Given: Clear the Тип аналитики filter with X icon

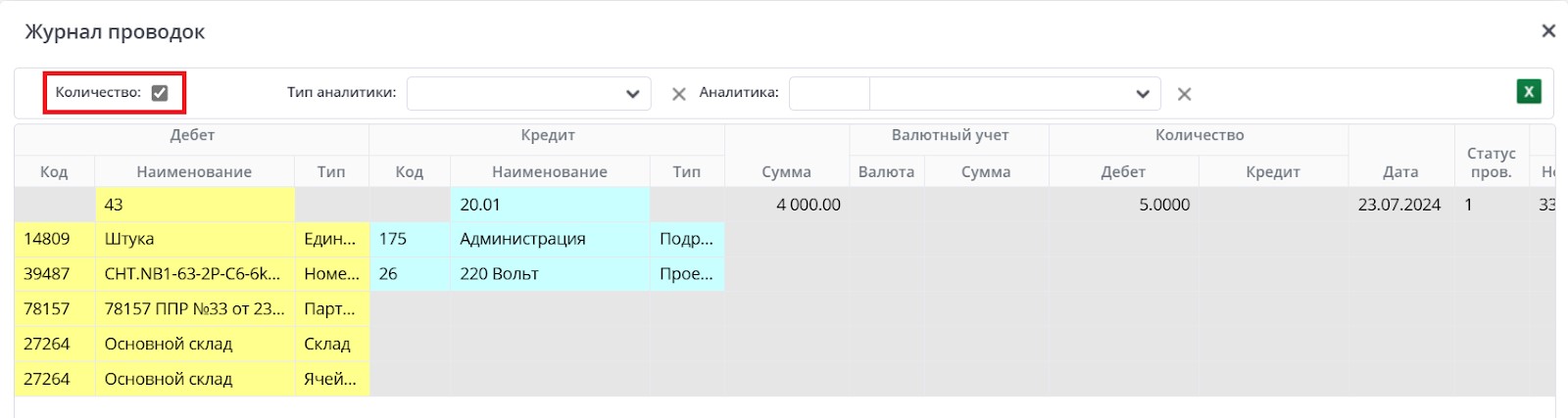Looking at the screenshot, I should pos(678,94).
